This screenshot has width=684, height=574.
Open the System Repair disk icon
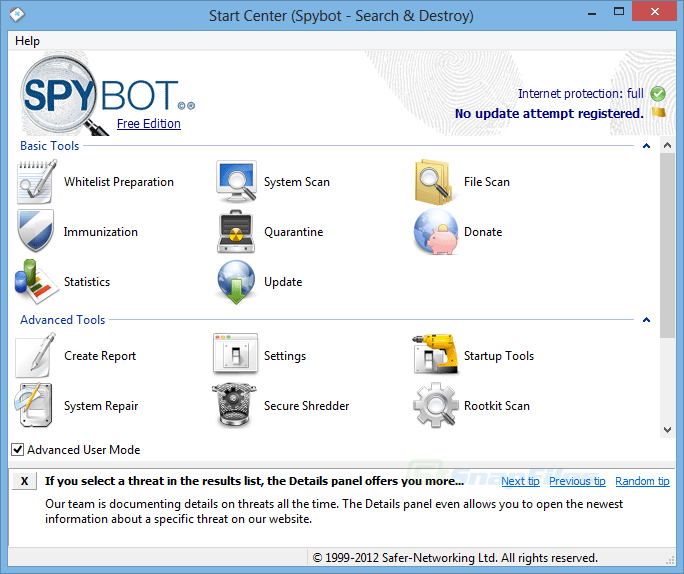[x=34, y=405]
